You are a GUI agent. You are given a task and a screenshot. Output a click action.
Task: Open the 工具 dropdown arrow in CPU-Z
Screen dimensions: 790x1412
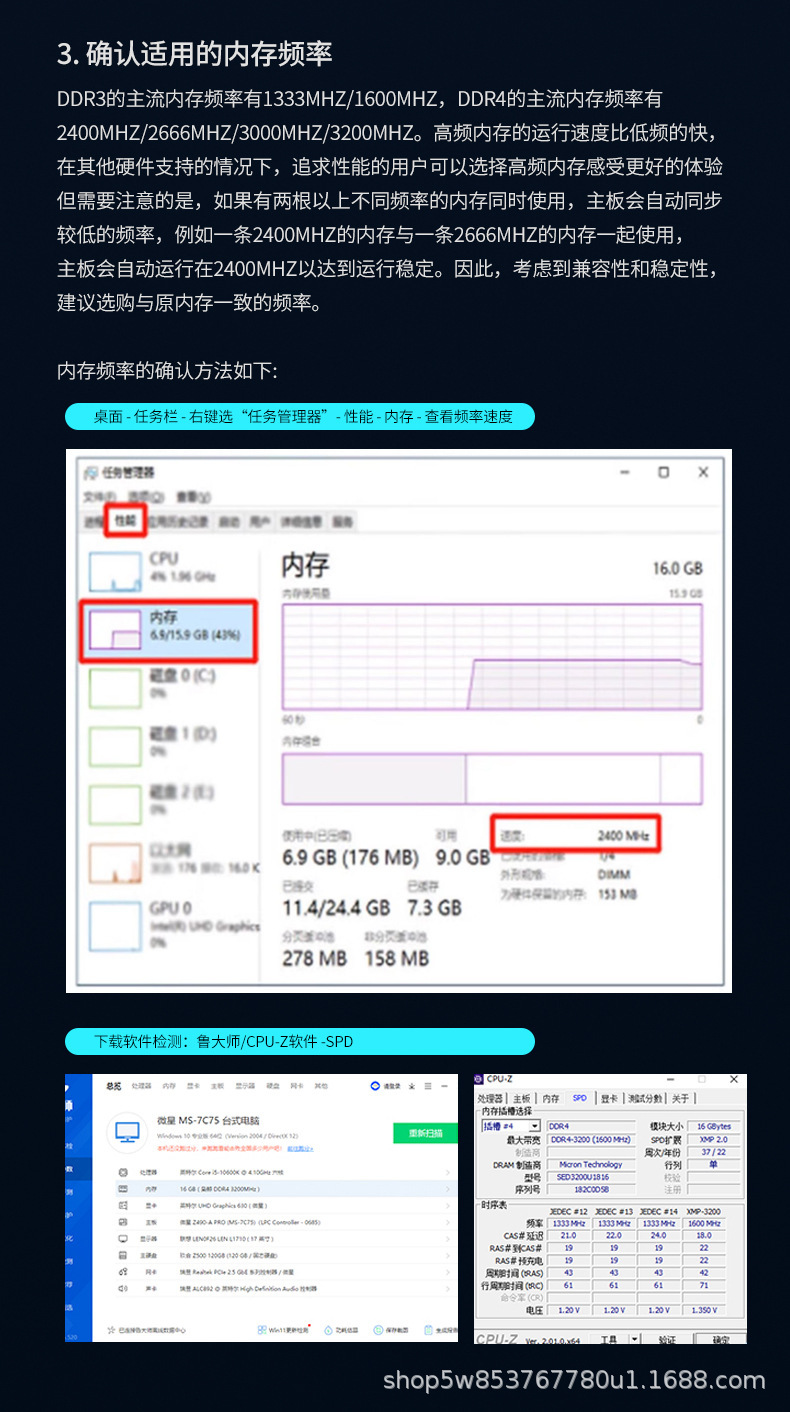click(634, 1339)
